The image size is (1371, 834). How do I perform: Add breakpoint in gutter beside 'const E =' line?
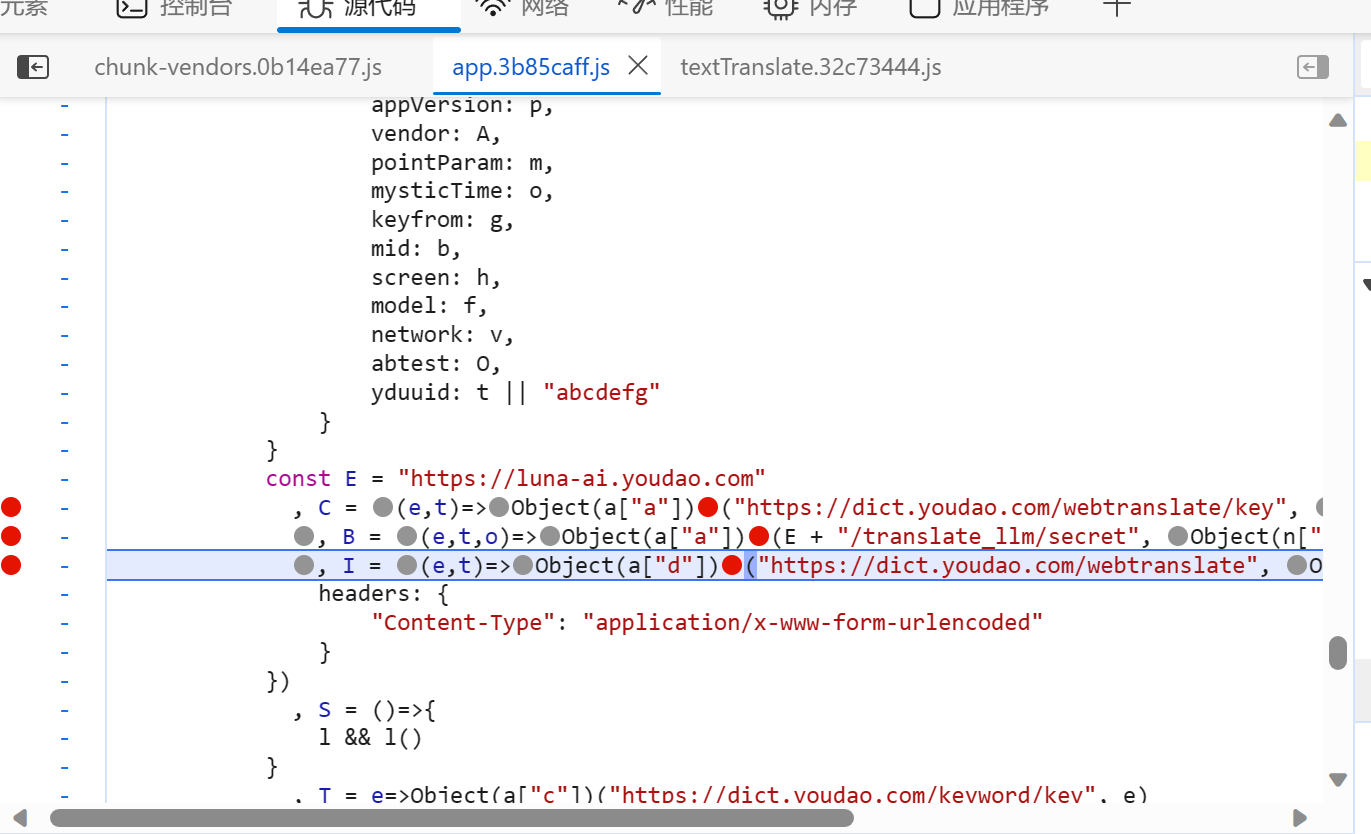[x=65, y=478]
